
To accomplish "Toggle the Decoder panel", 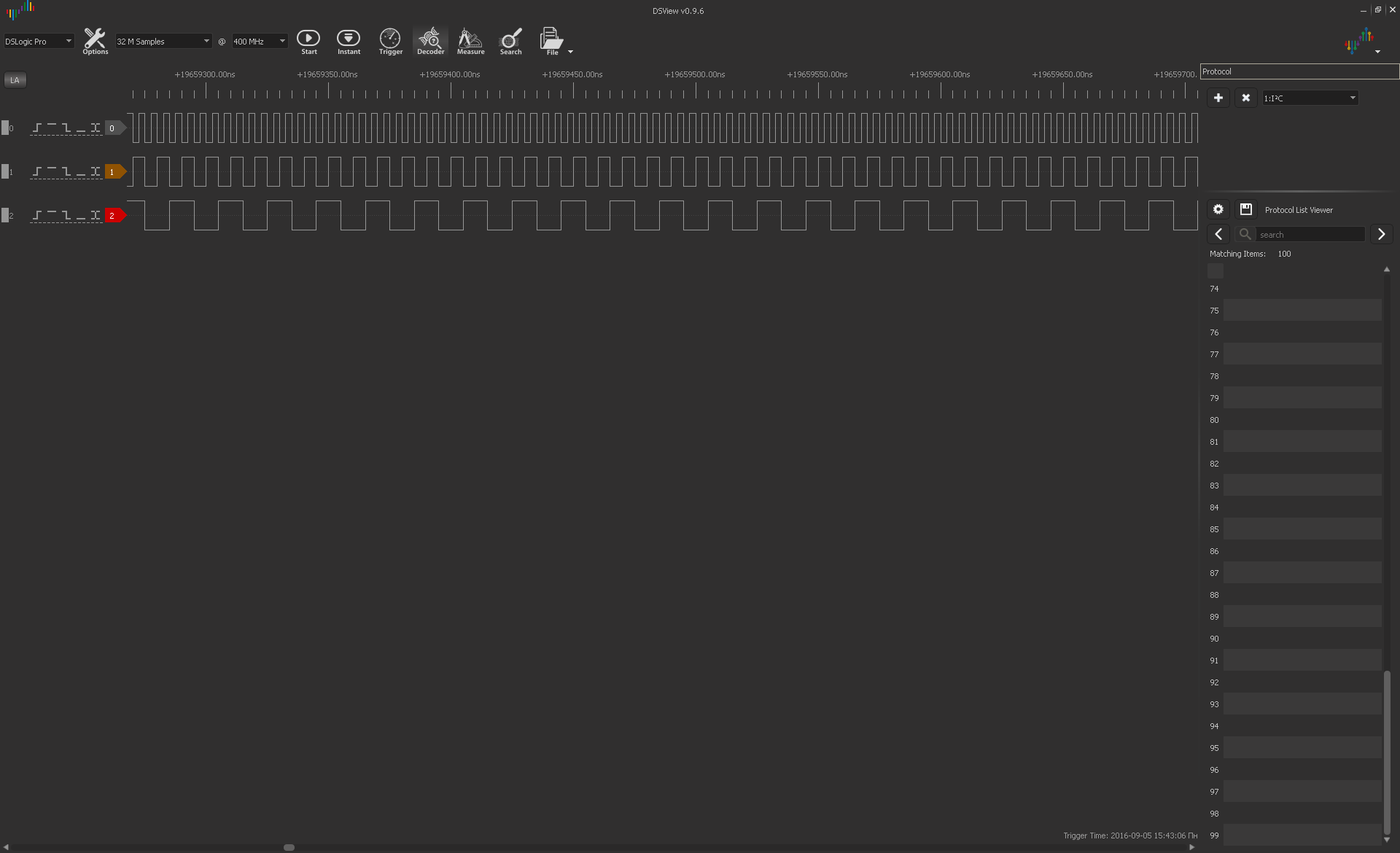I will (x=430, y=41).
